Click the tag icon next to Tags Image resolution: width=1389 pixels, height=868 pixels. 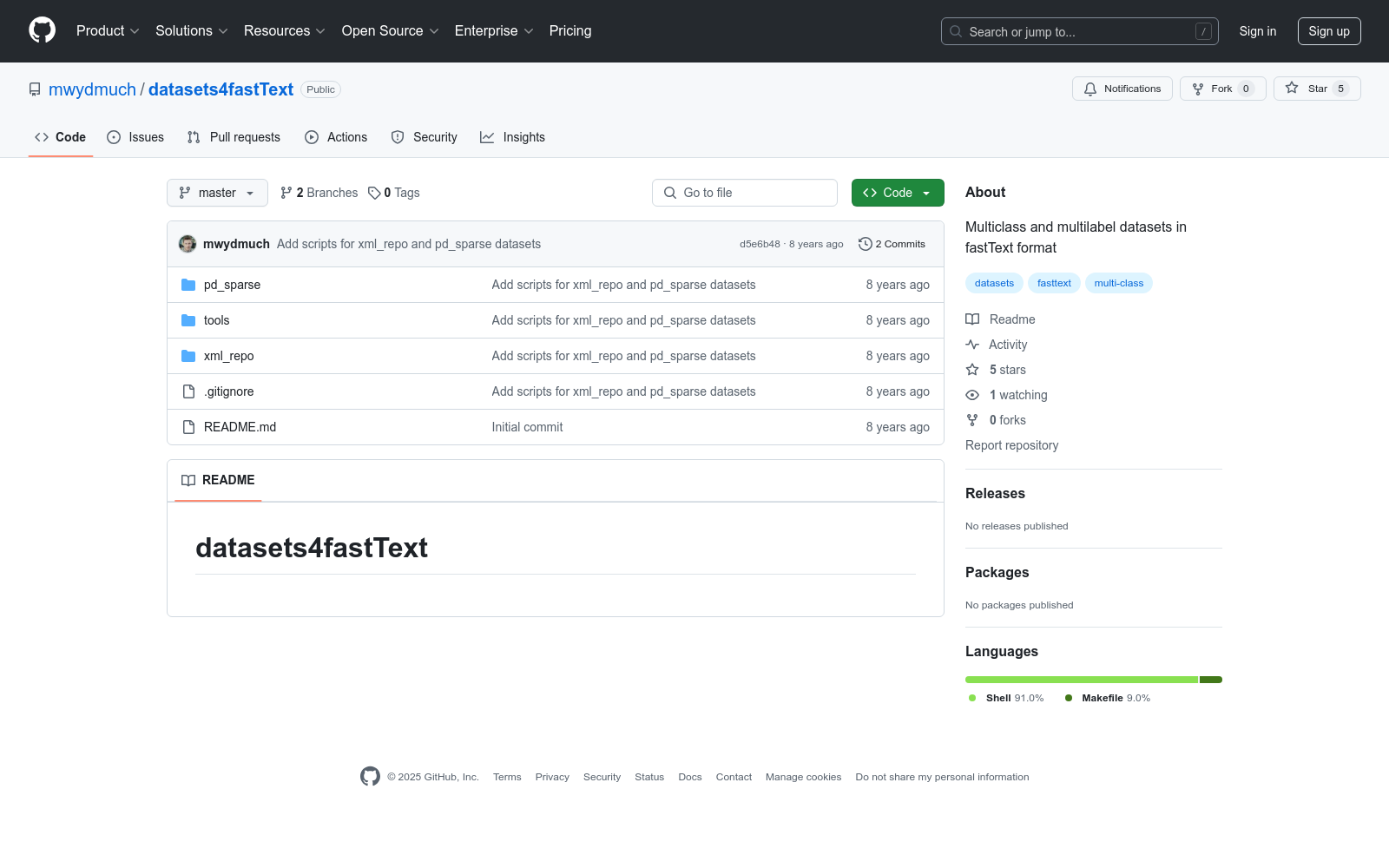(x=374, y=193)
